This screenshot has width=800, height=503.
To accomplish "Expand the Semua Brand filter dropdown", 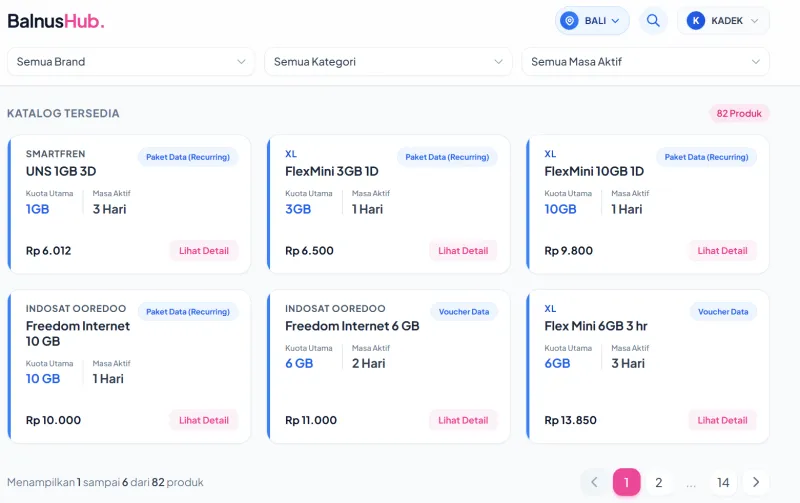I will point(131,62).
